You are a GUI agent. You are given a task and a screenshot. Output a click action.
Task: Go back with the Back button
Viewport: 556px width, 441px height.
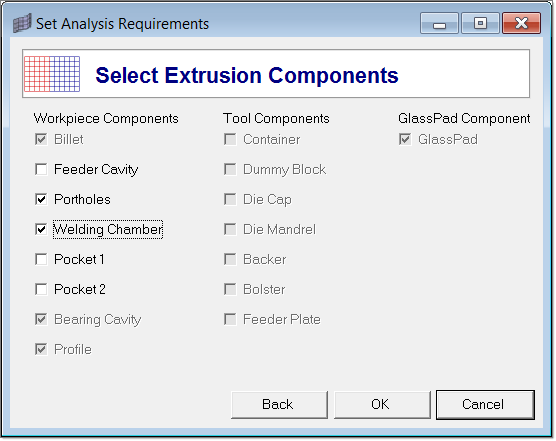tap(279, 404)
